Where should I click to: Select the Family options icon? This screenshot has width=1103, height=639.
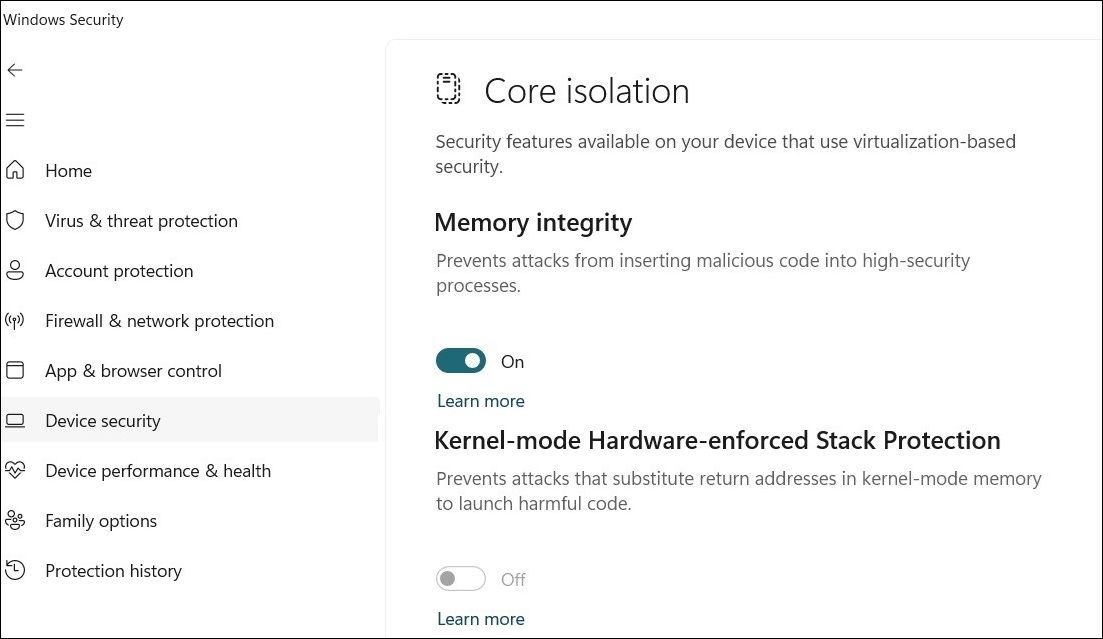coord(15,520)
